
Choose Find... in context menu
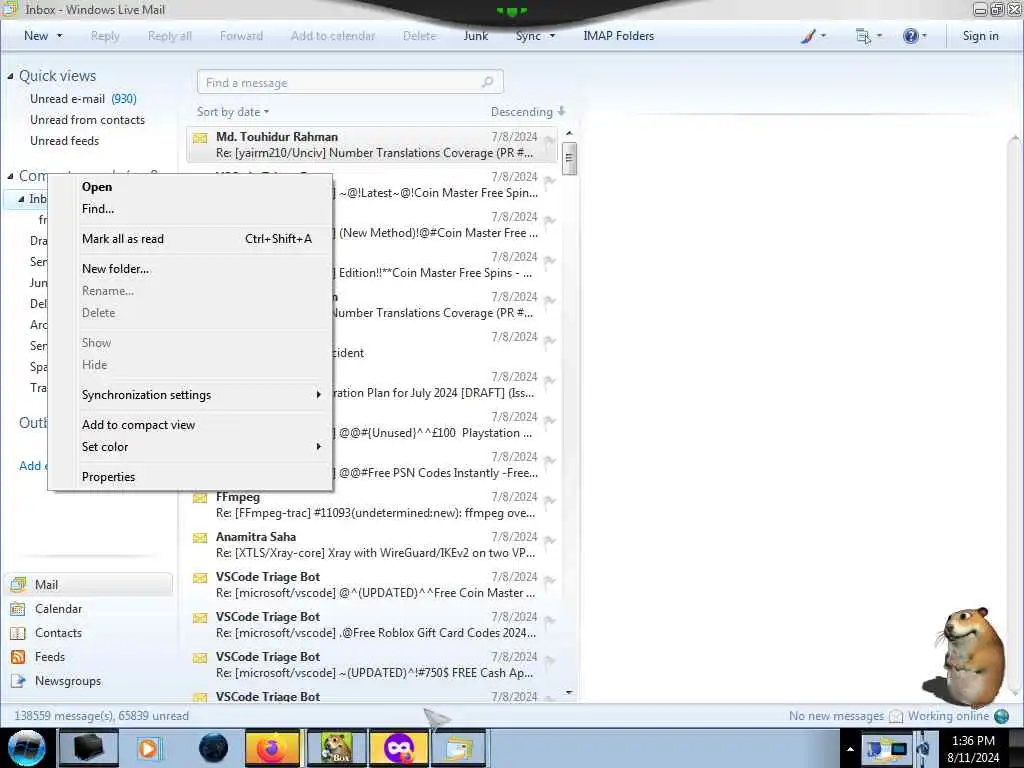click(98, 209)
